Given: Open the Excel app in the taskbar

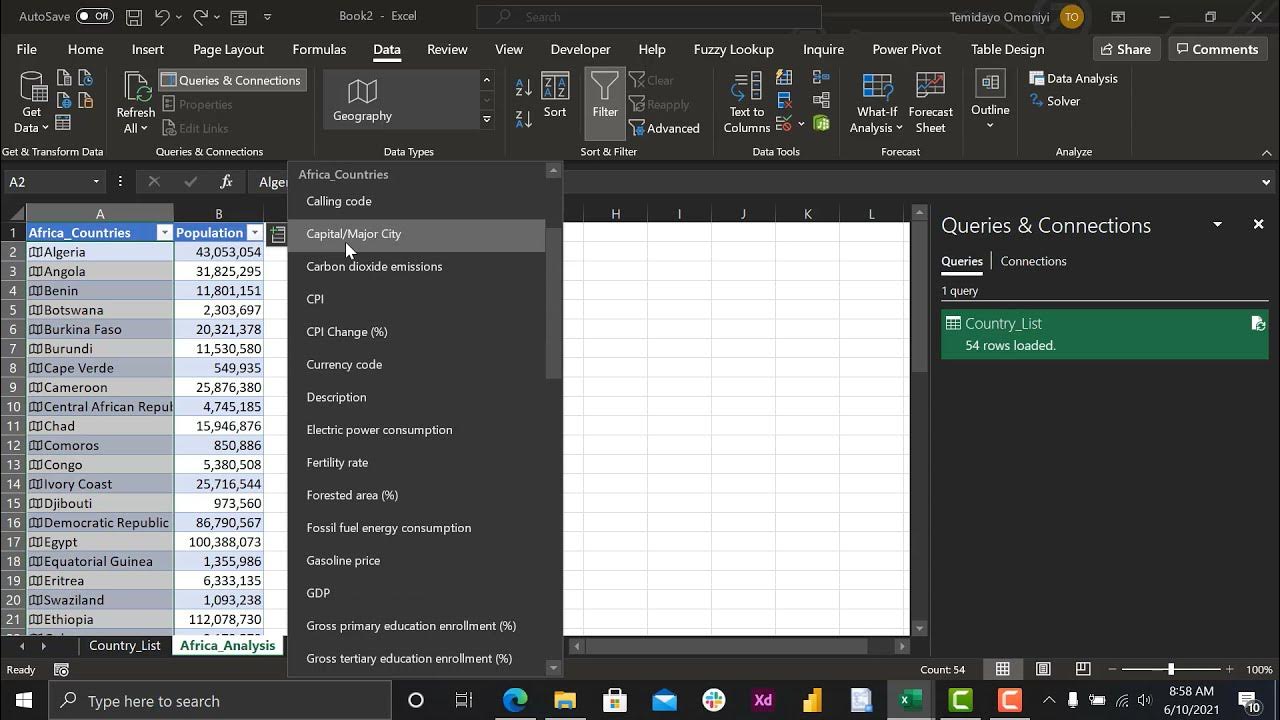Looking at the screenshot, I should point(910,700).
